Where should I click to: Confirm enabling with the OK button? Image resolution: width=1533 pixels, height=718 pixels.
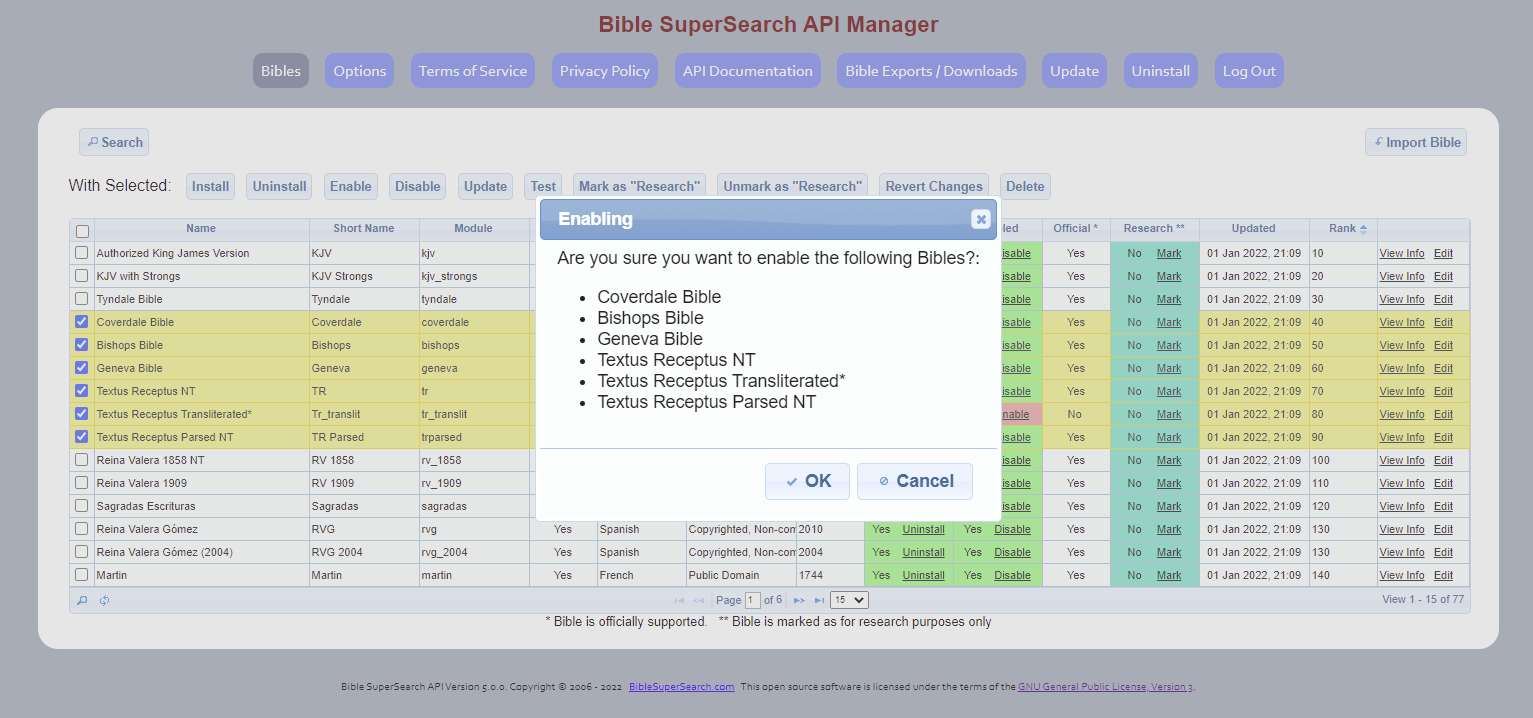coord(807,481)
